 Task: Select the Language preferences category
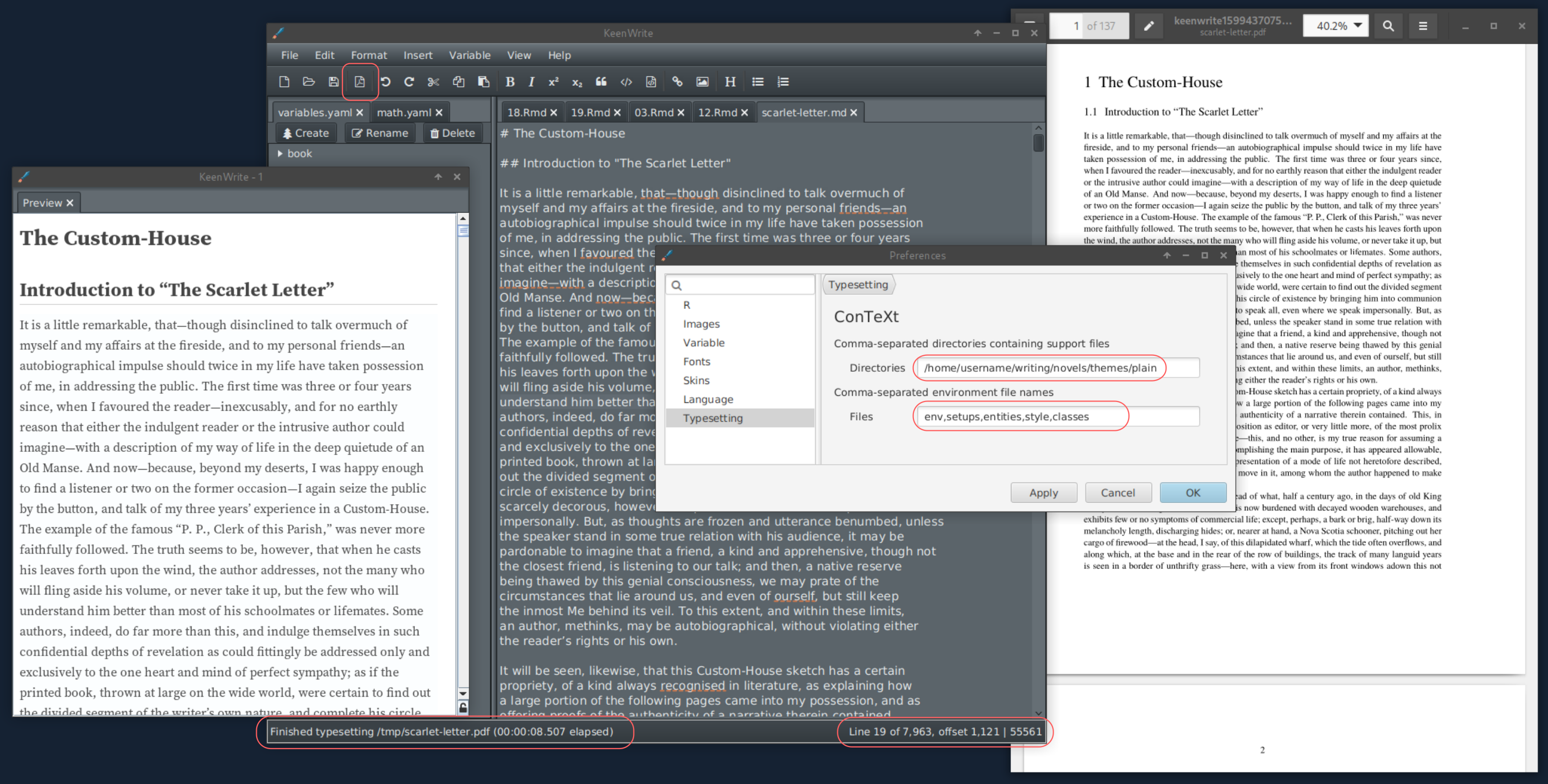point(740,399)
